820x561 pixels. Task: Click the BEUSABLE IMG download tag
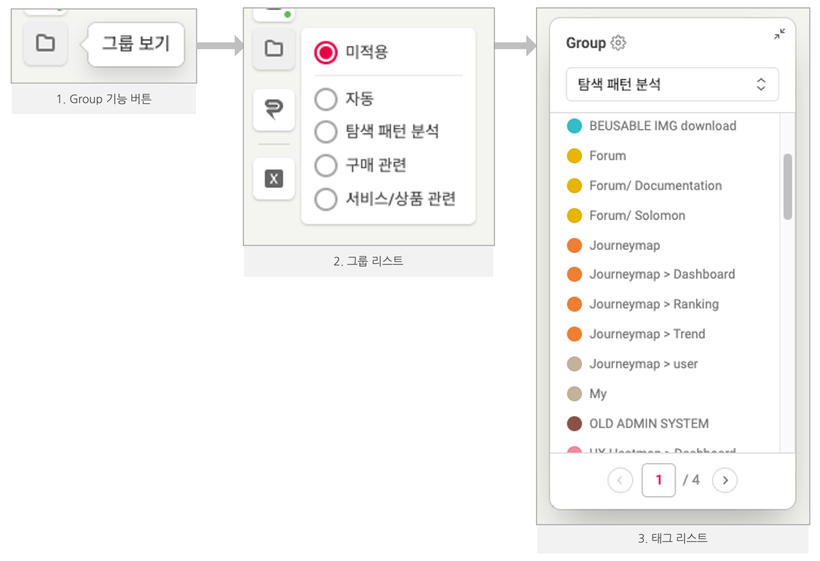pyautogui.click(x=662, y=126)
